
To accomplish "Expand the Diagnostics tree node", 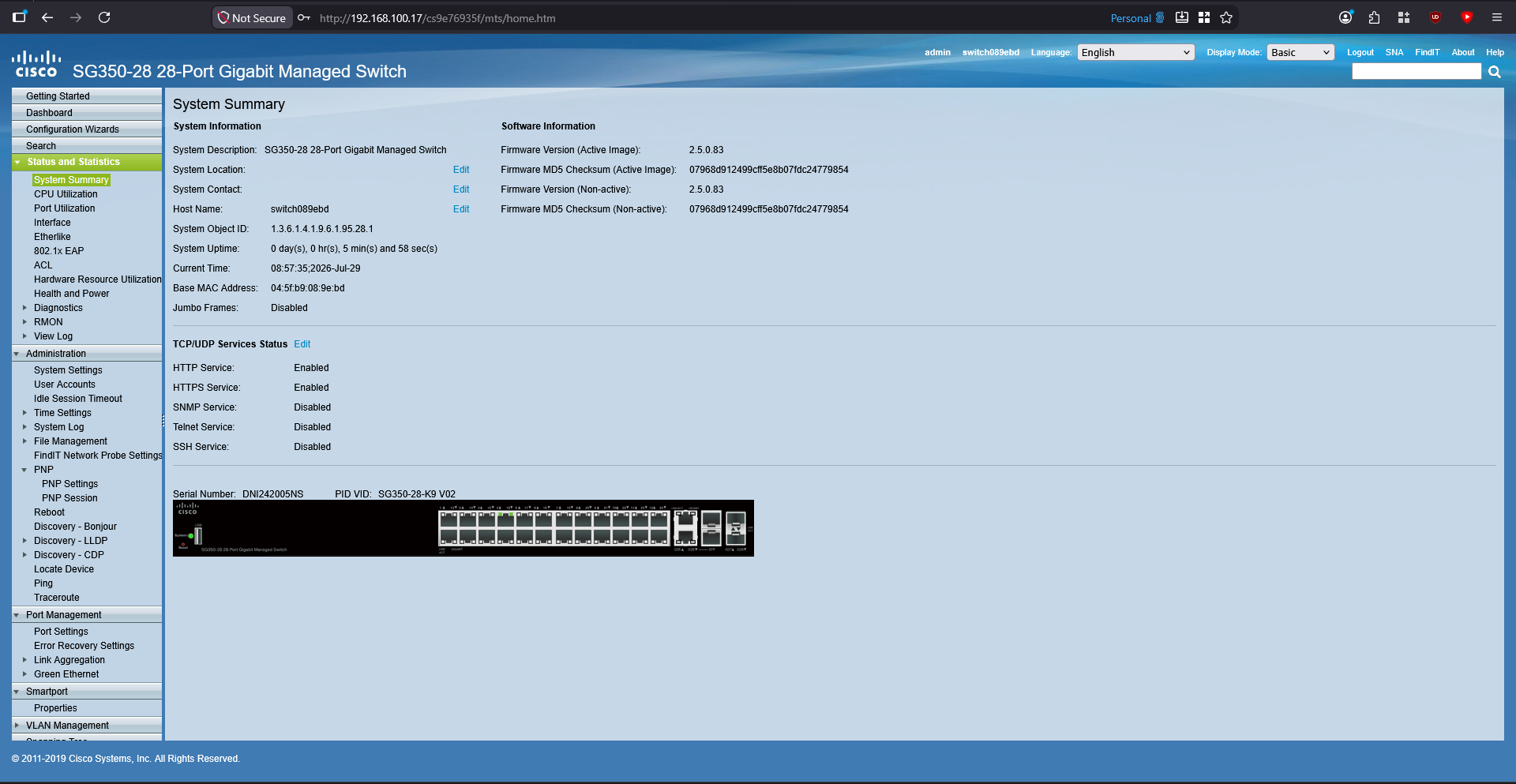I will tap(24, 308).
